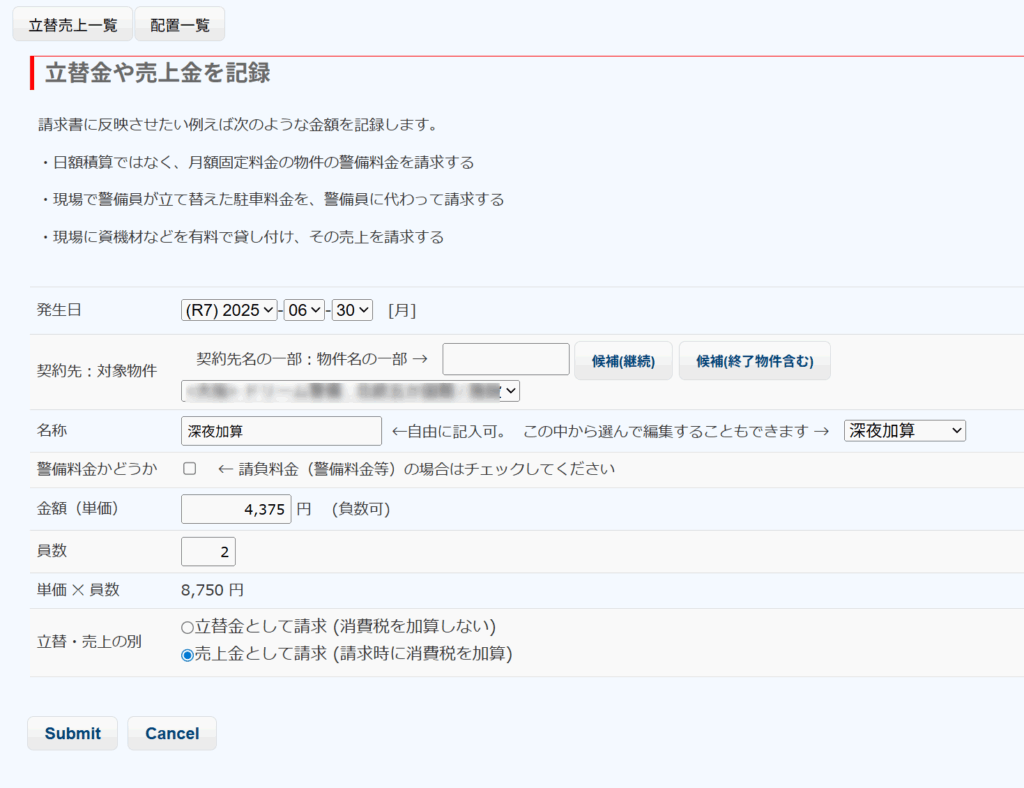Choose the 売上金として請求 radio button
The image size is (1024, 788).
[187, 655]
